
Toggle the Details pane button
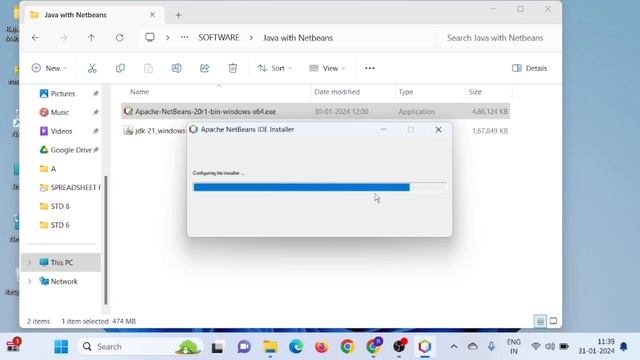coord(529,68)
